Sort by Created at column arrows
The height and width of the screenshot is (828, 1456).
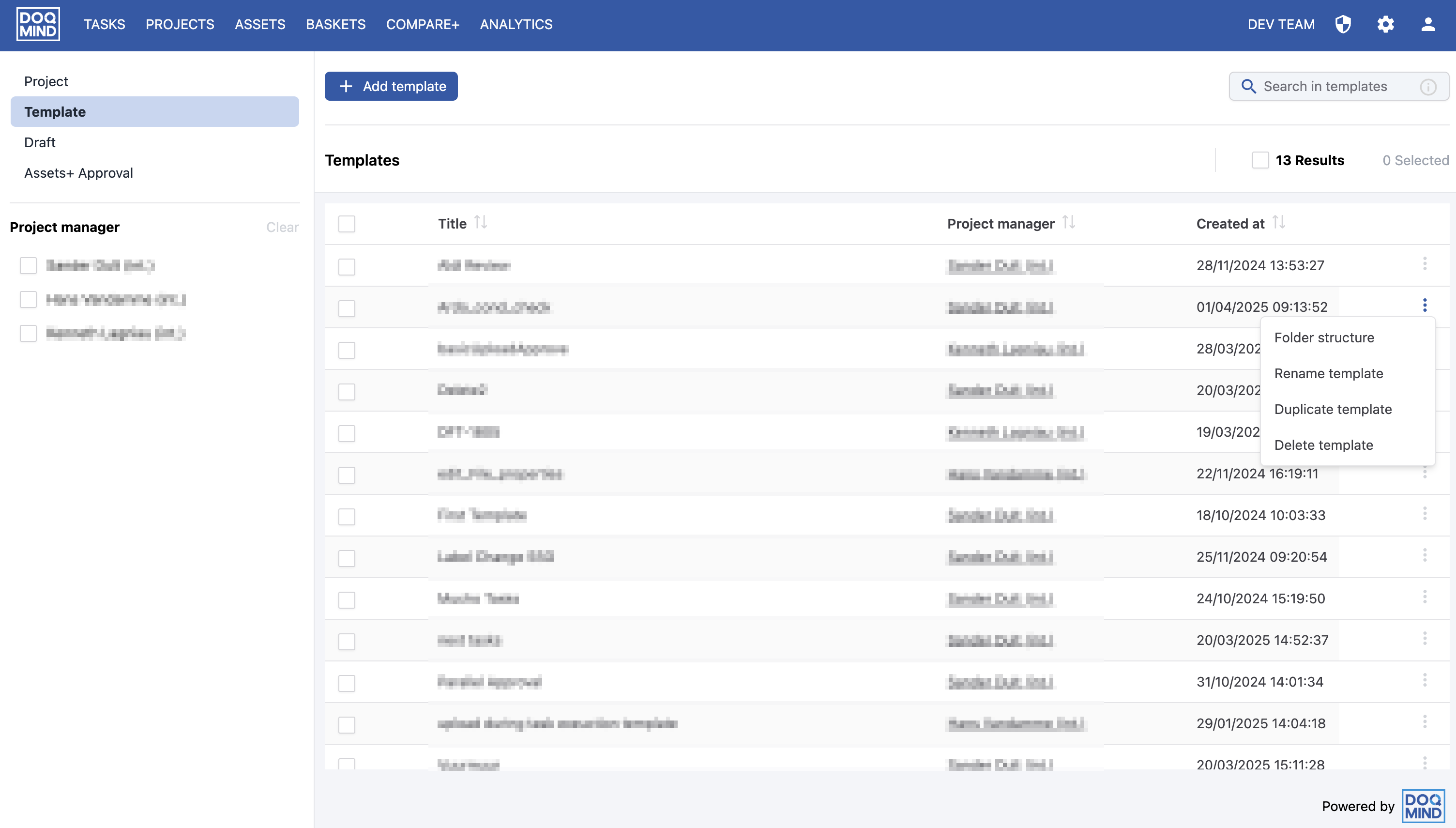click(x=1279, y=222)
